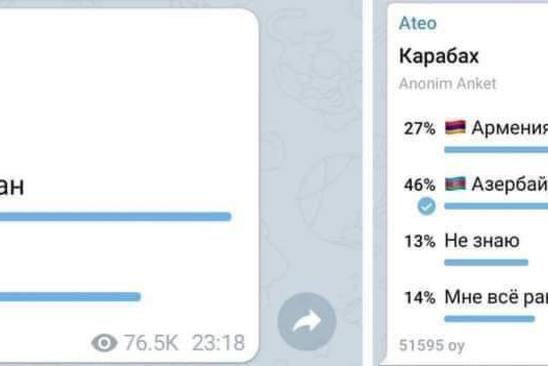
Task: Click the shorter blue result bar in left poll
Action: 70,297
